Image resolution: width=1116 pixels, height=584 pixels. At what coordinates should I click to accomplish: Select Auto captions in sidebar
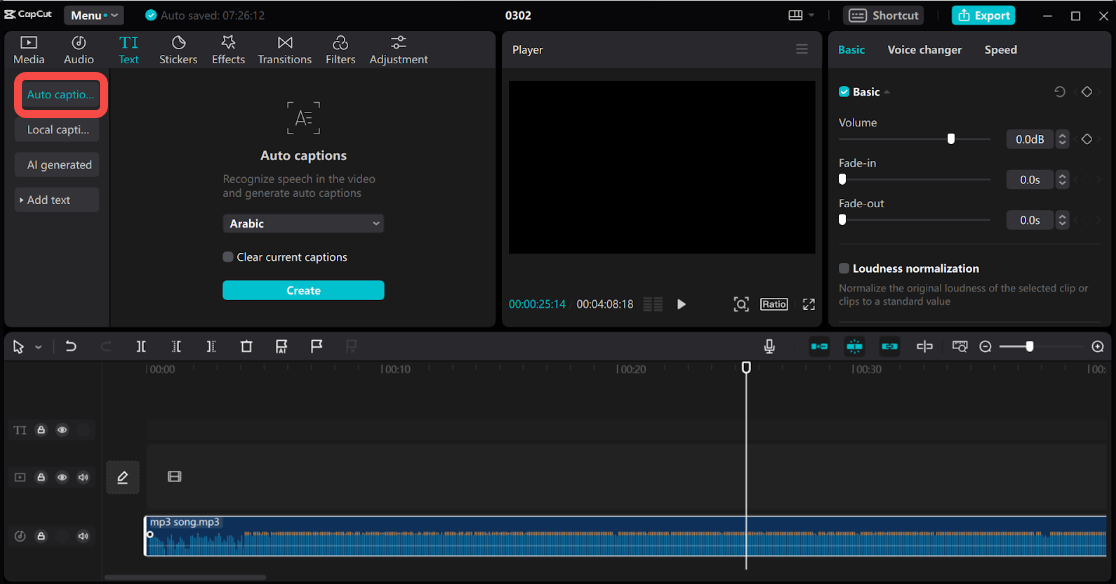[60, 95]
